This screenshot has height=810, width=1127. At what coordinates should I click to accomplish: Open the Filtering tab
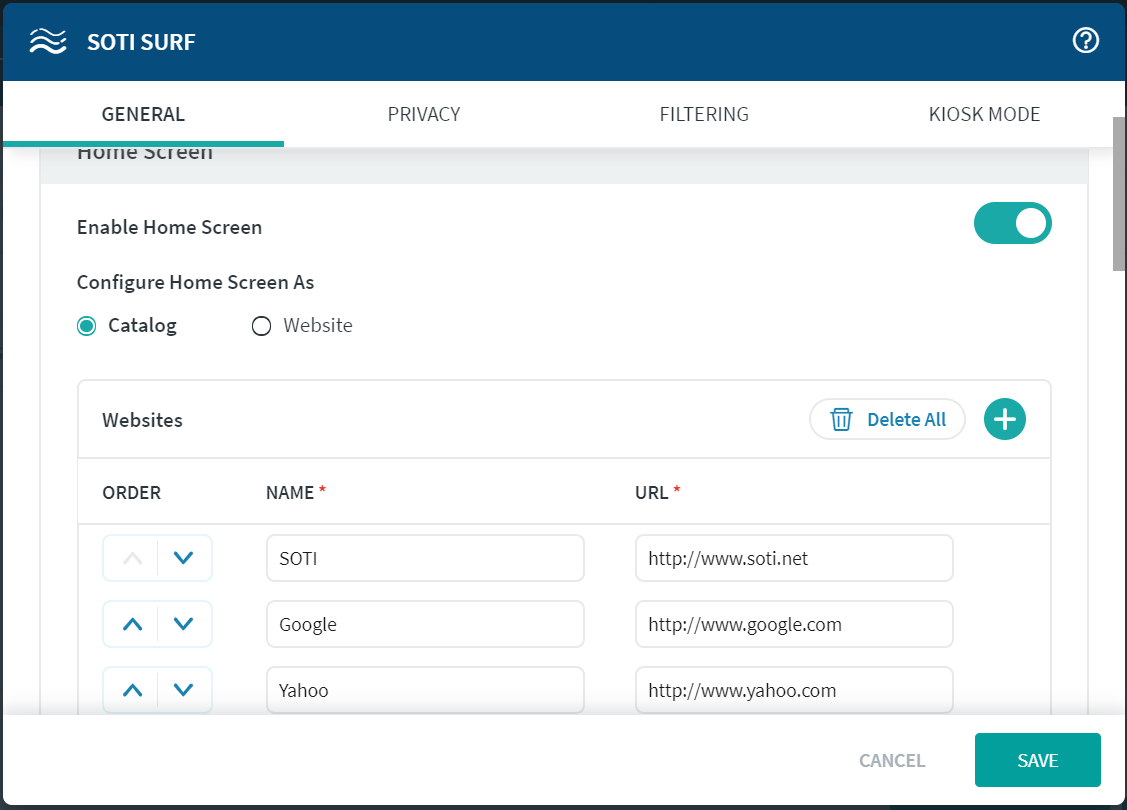click(704, 114)
